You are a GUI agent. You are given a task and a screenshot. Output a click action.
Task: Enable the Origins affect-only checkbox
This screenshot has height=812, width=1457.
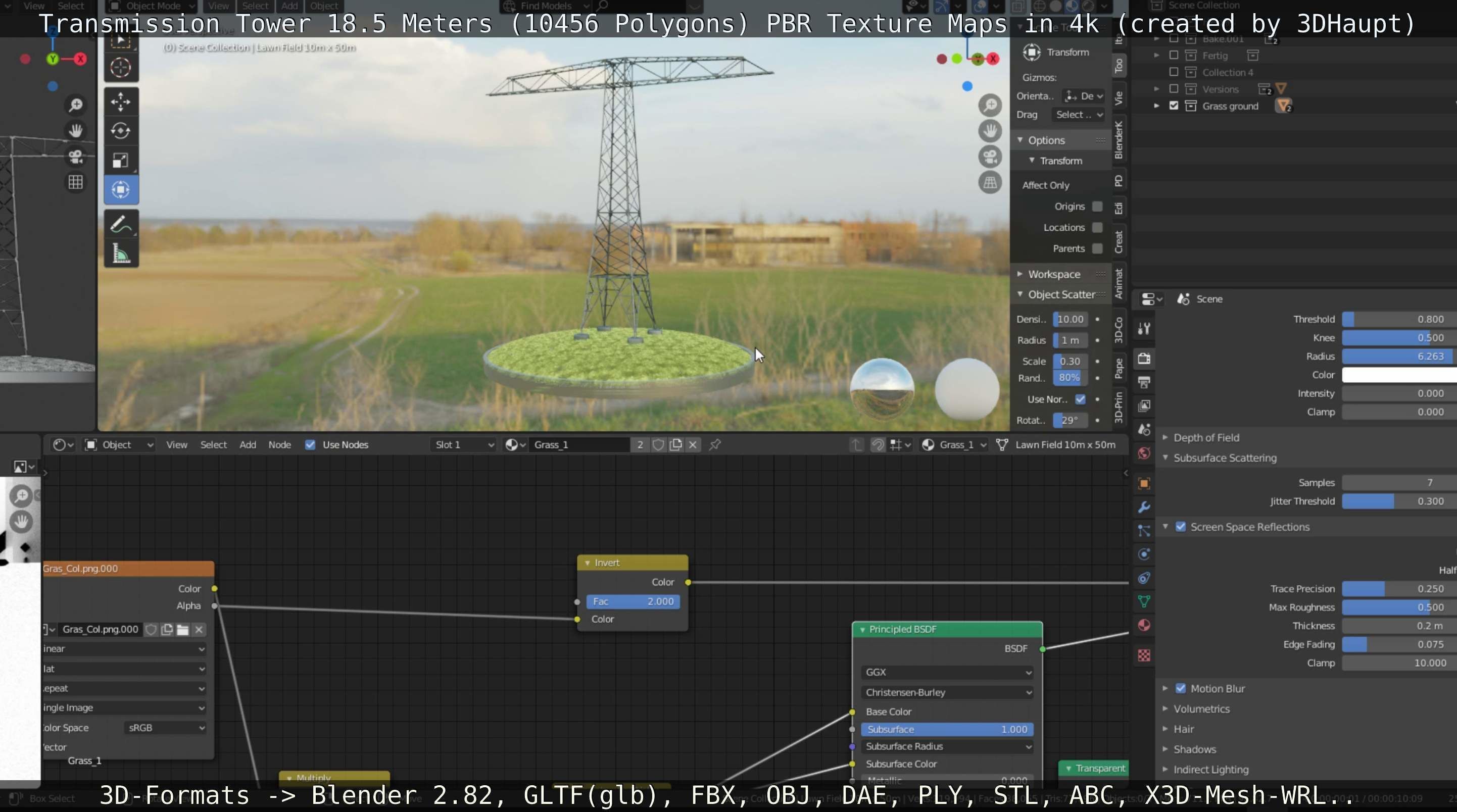(x=1097, y=207)
